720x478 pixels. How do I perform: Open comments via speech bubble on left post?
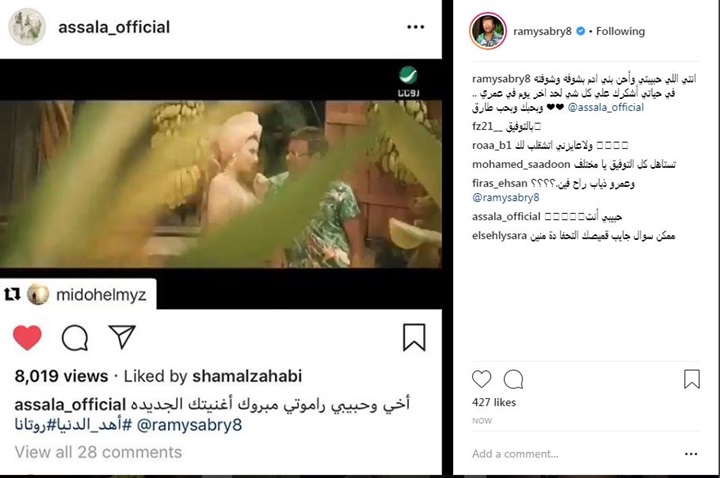[x=75, y=338]
